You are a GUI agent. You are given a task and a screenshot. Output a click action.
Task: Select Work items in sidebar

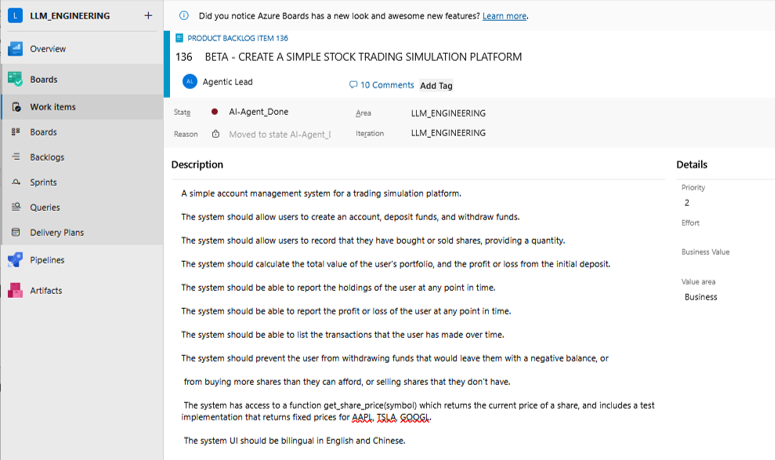(x=52, y=107)
